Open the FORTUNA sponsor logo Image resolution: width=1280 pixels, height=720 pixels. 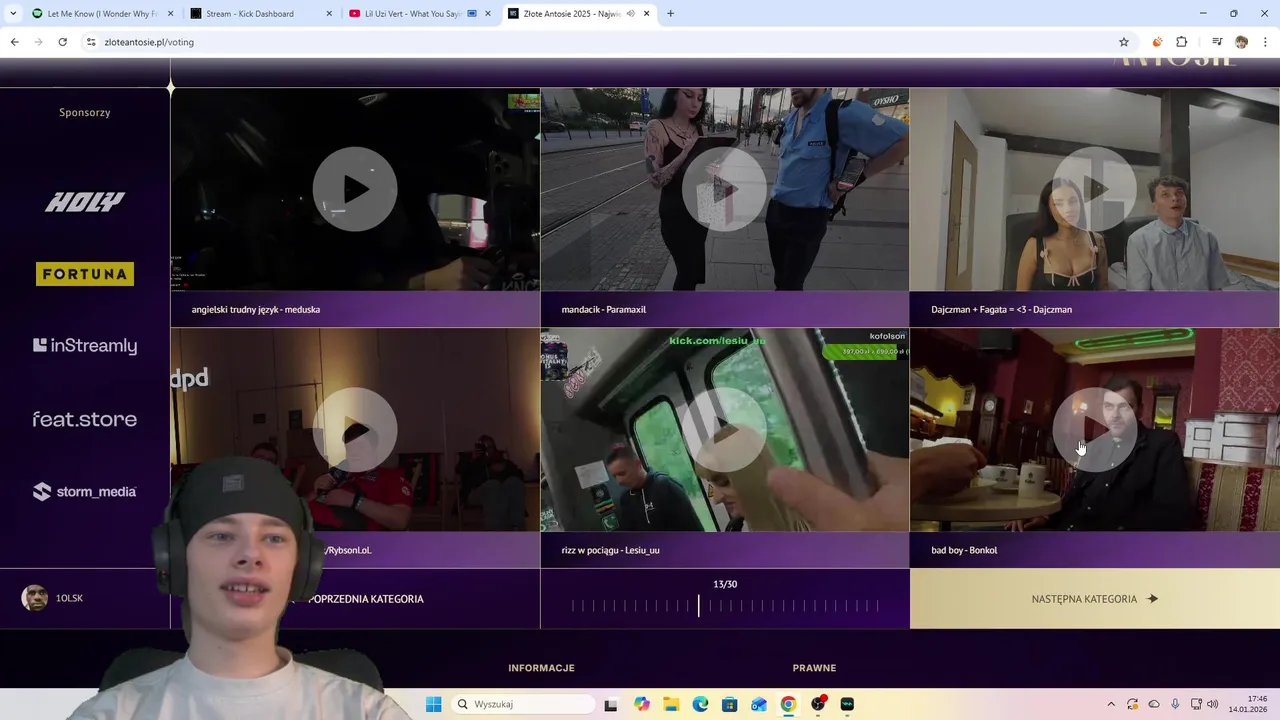(85, 274)
